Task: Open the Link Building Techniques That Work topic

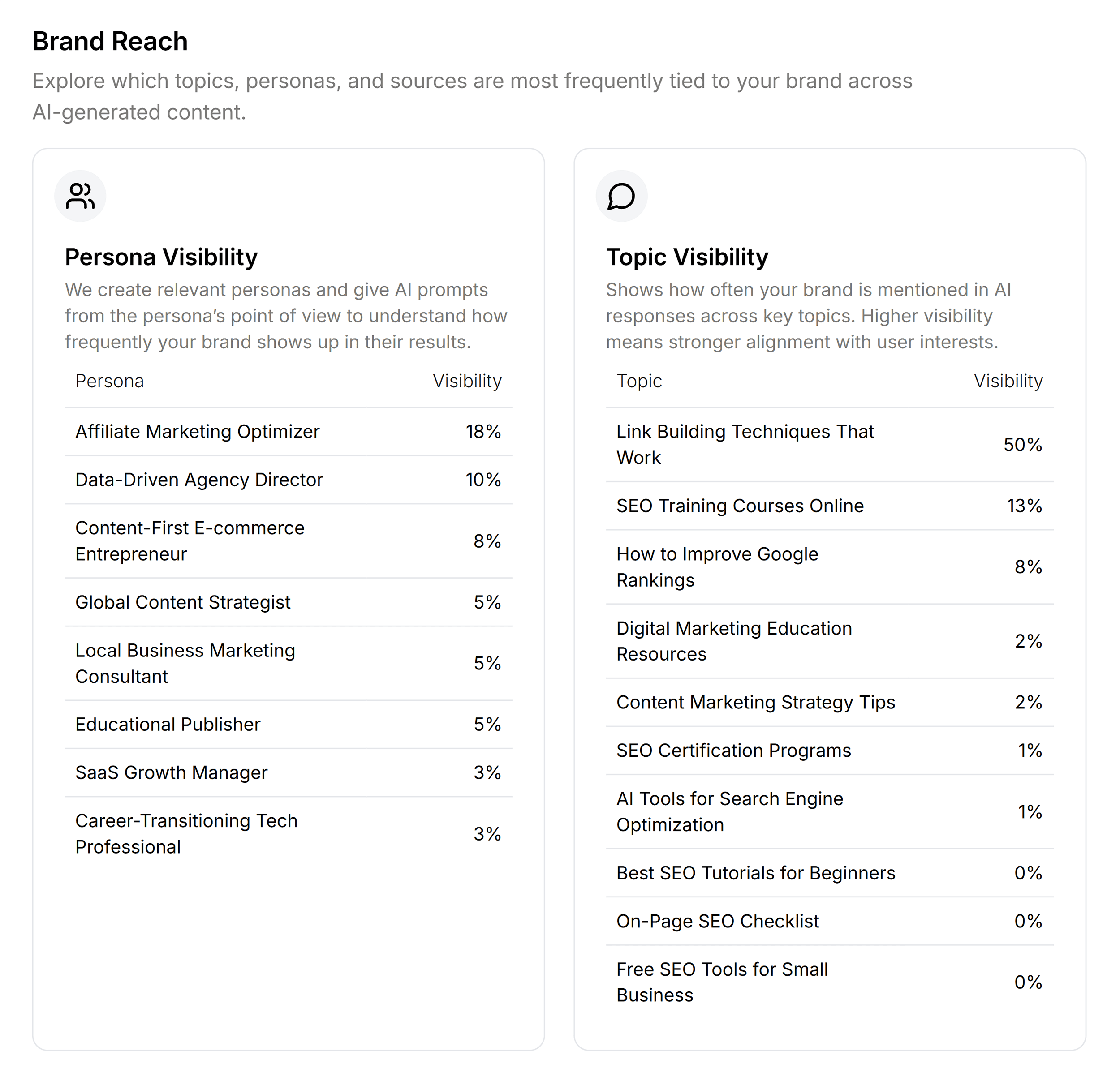Action: coord(745,444)
